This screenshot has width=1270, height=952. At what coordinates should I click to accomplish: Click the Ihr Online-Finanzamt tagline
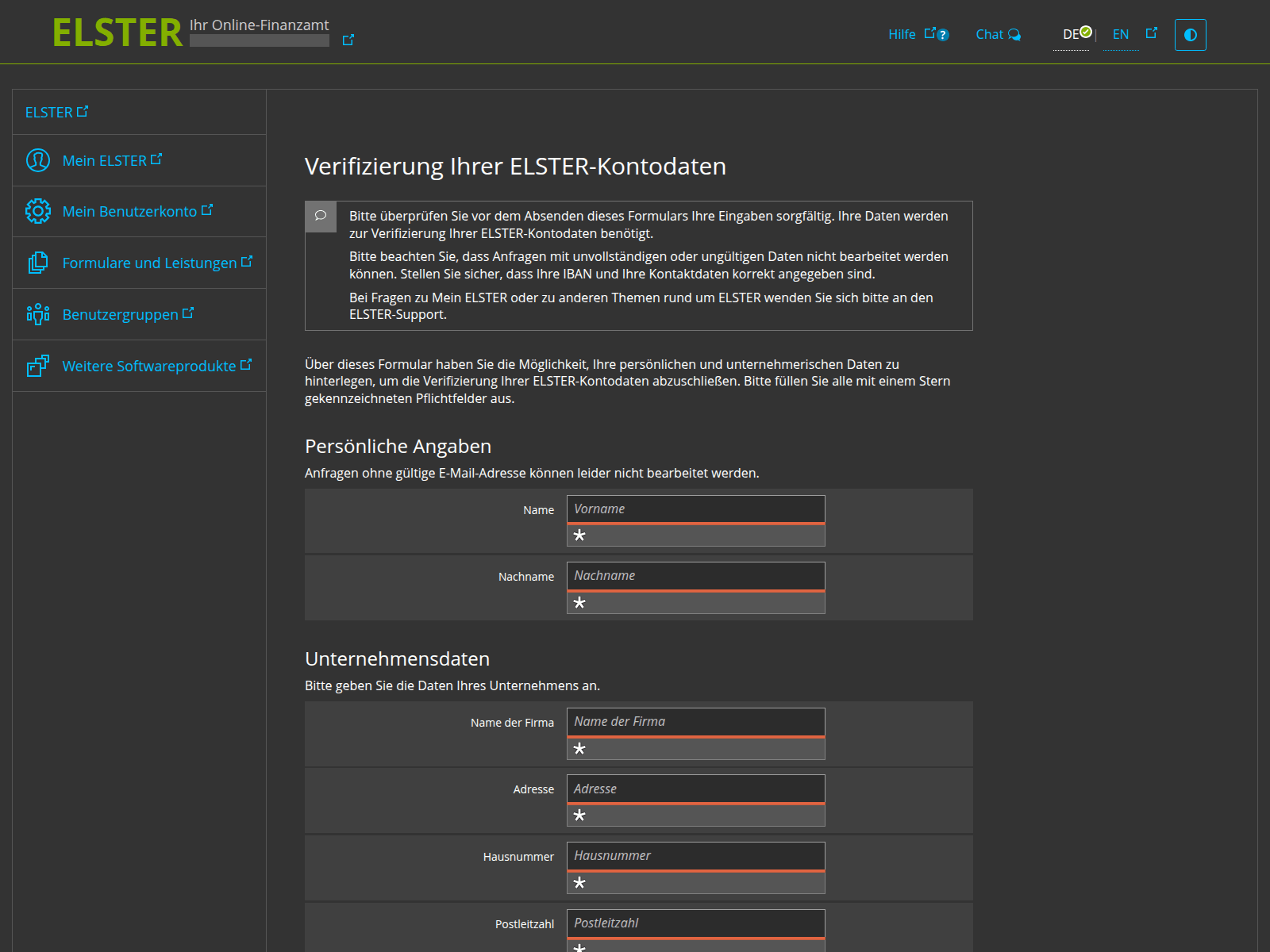click(x=259, y=25)
